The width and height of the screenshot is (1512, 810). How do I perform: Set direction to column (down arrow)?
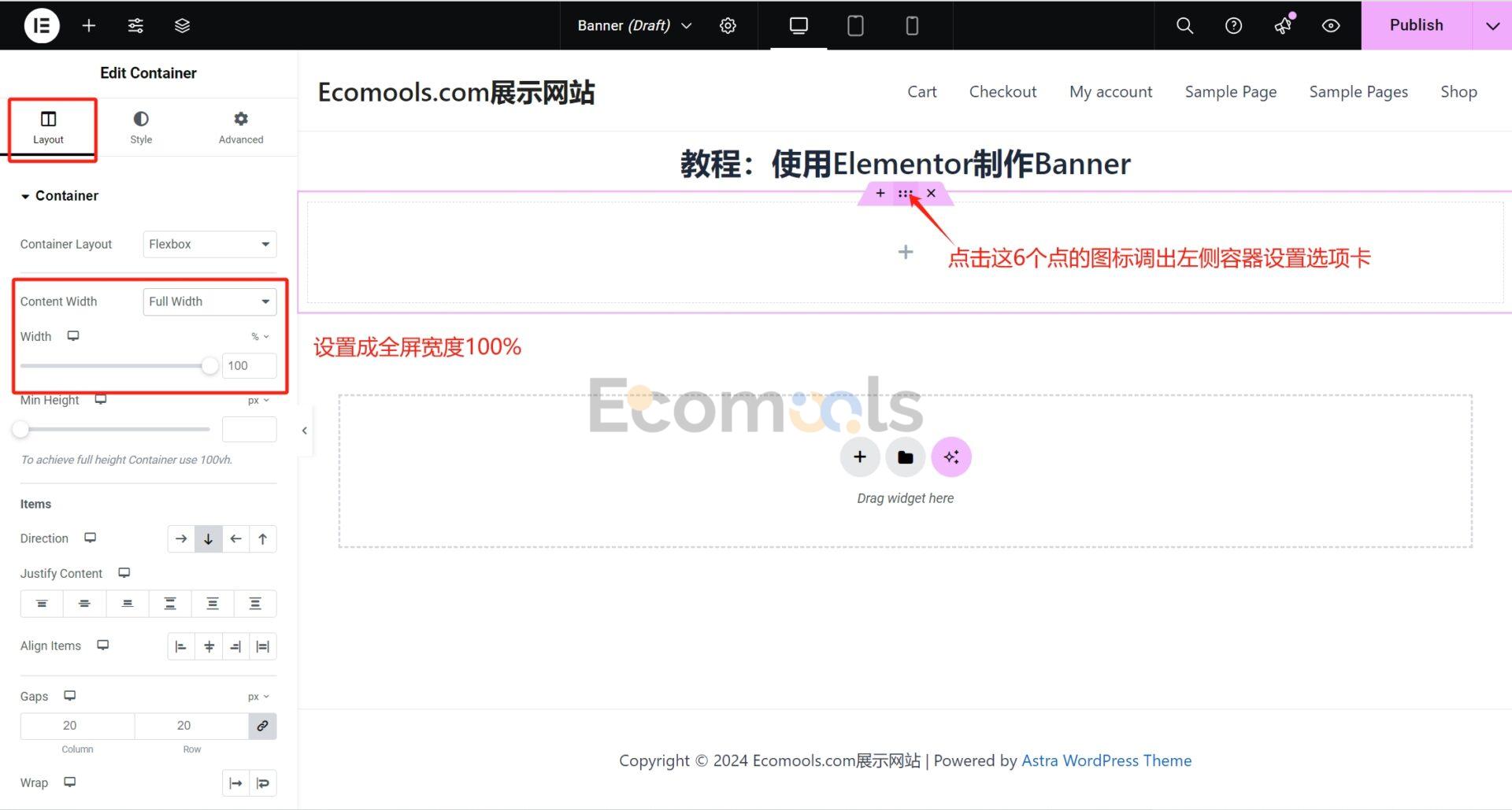[x=208, y=538]
